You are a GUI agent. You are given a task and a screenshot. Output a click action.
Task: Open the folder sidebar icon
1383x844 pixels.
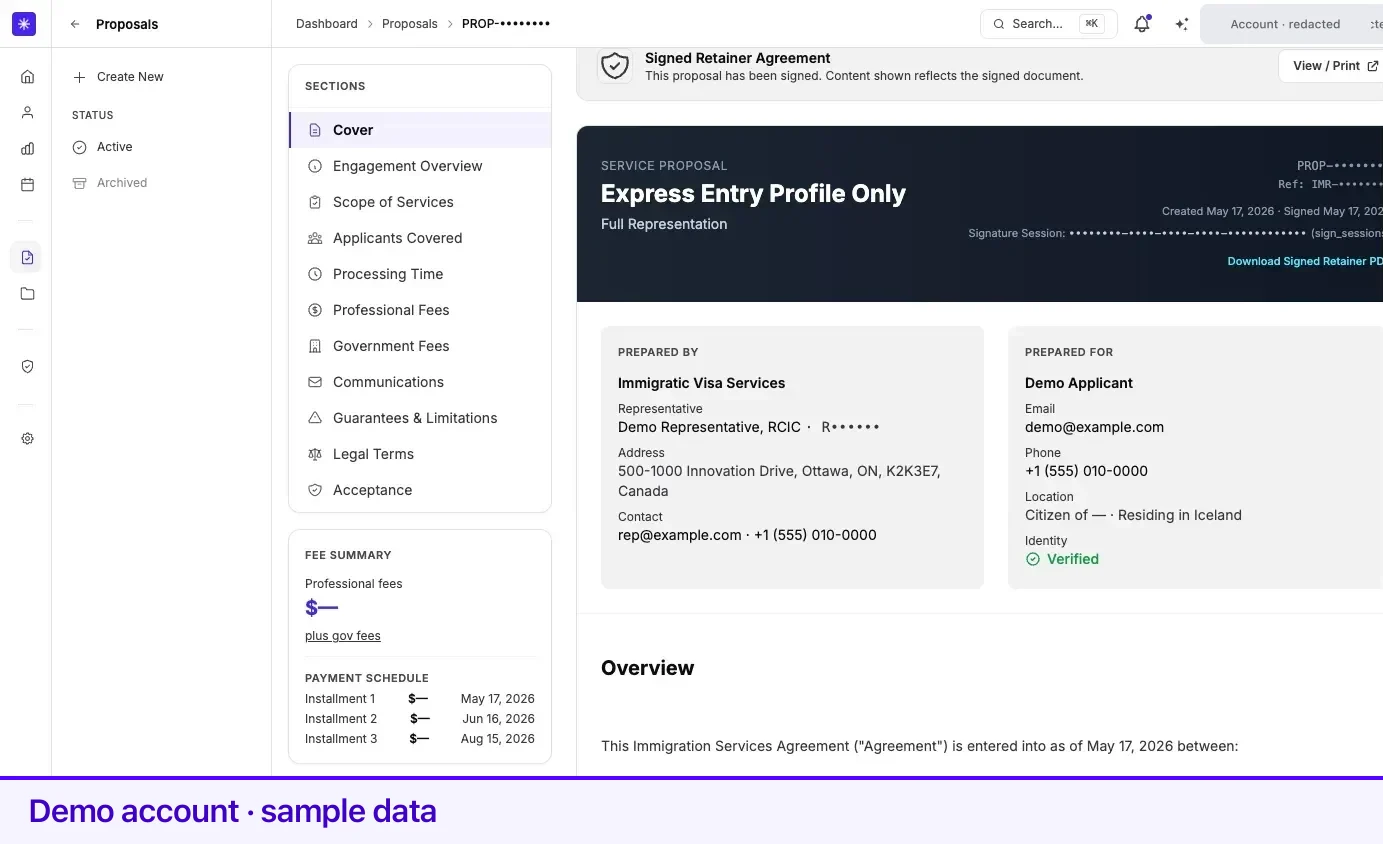click(27, 293)
